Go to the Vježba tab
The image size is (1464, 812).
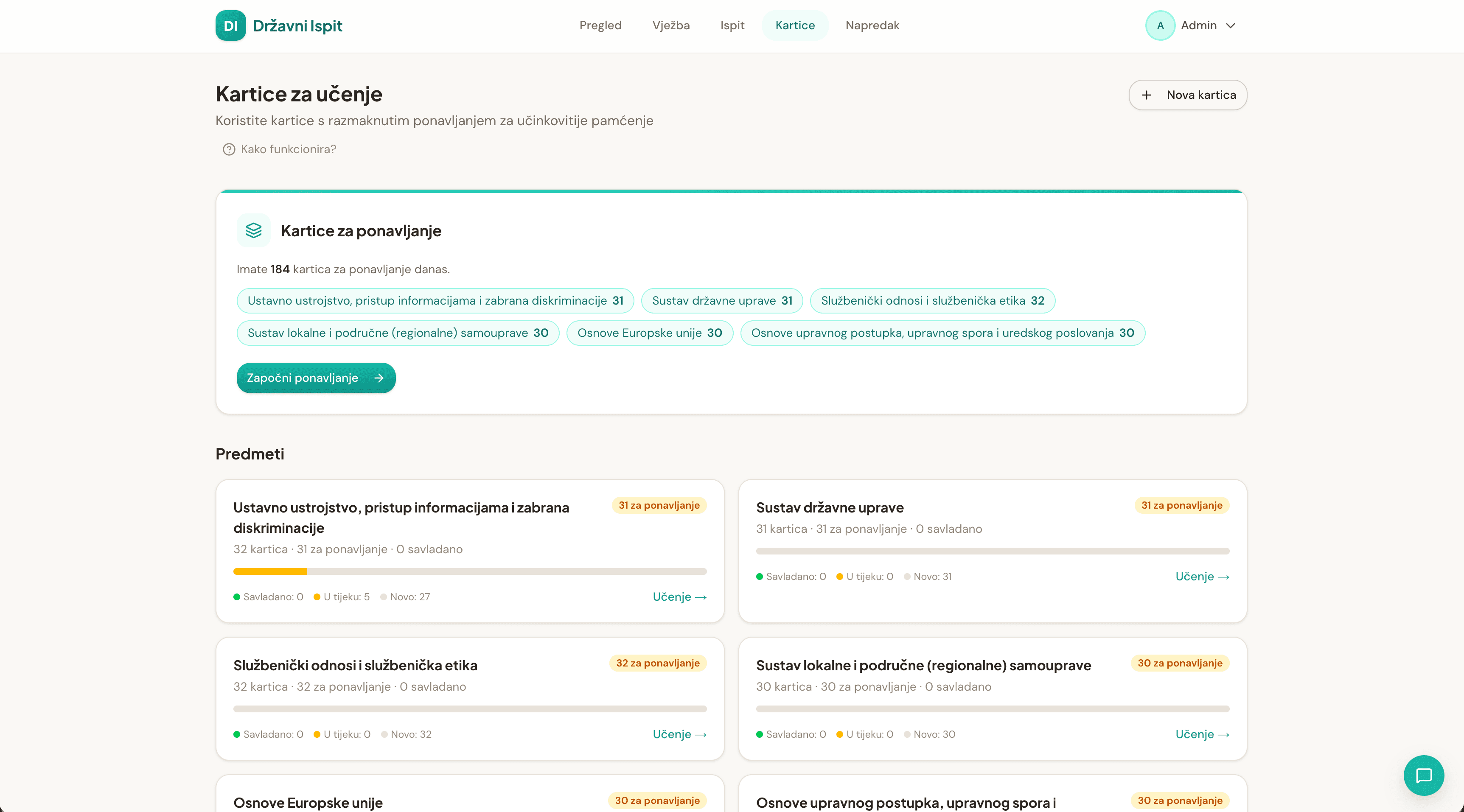tap(670, 25)
